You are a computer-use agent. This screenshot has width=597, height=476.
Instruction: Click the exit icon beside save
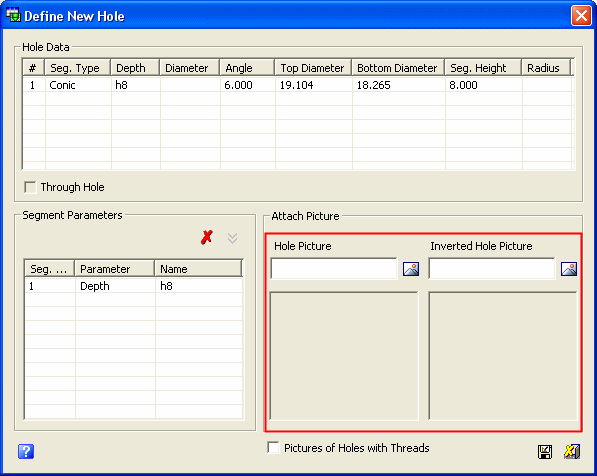click(x=572, y=452)
